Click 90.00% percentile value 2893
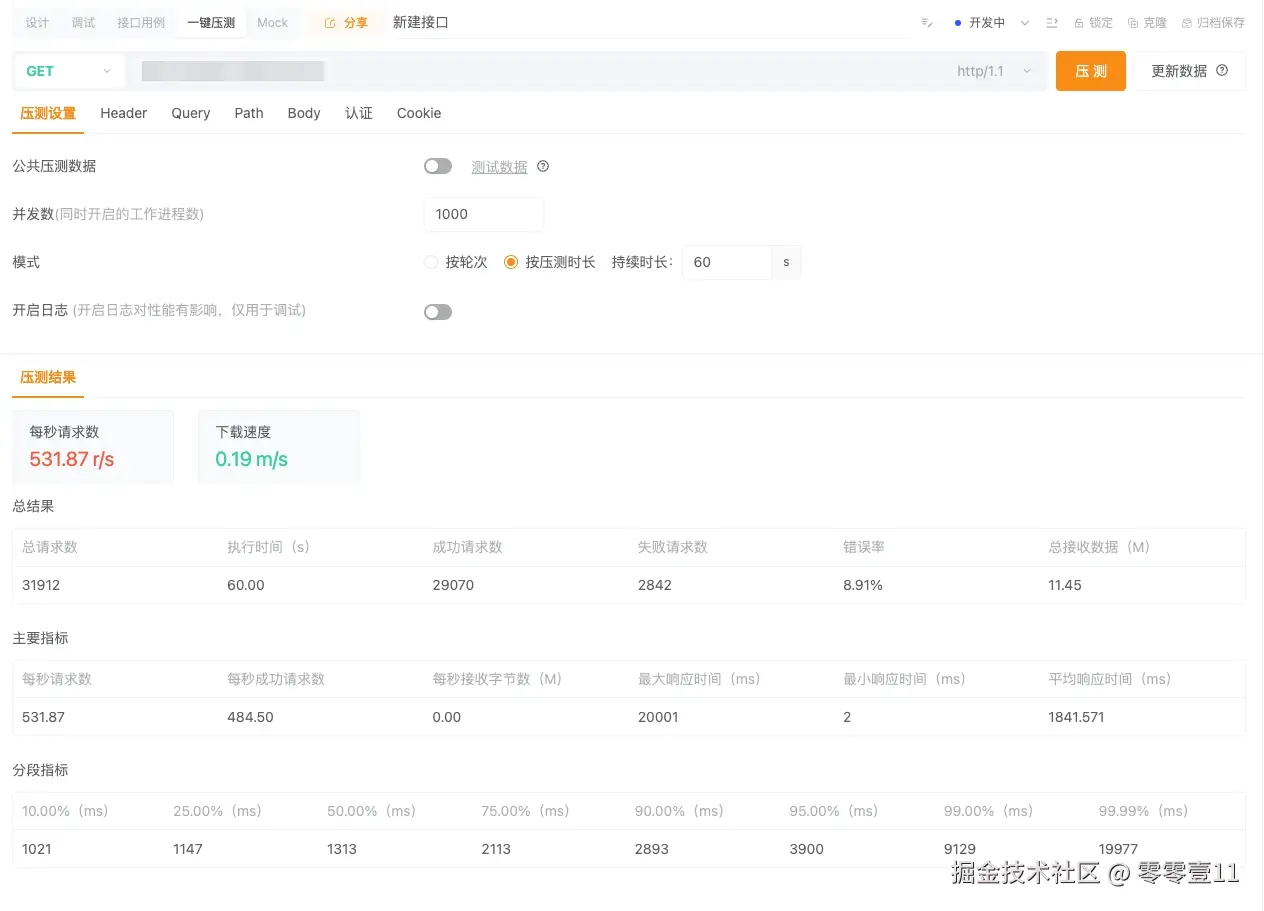The height and width of the screenshot is (911, 1264). tap(652, 849)
